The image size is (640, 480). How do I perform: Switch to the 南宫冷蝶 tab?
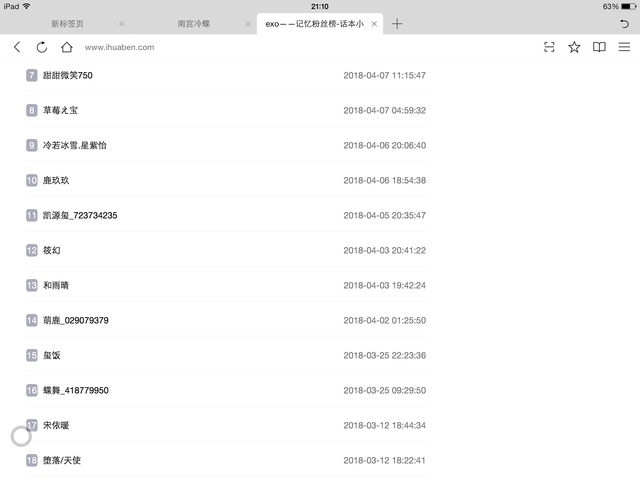pyautogui.click(x=193, y=24)
